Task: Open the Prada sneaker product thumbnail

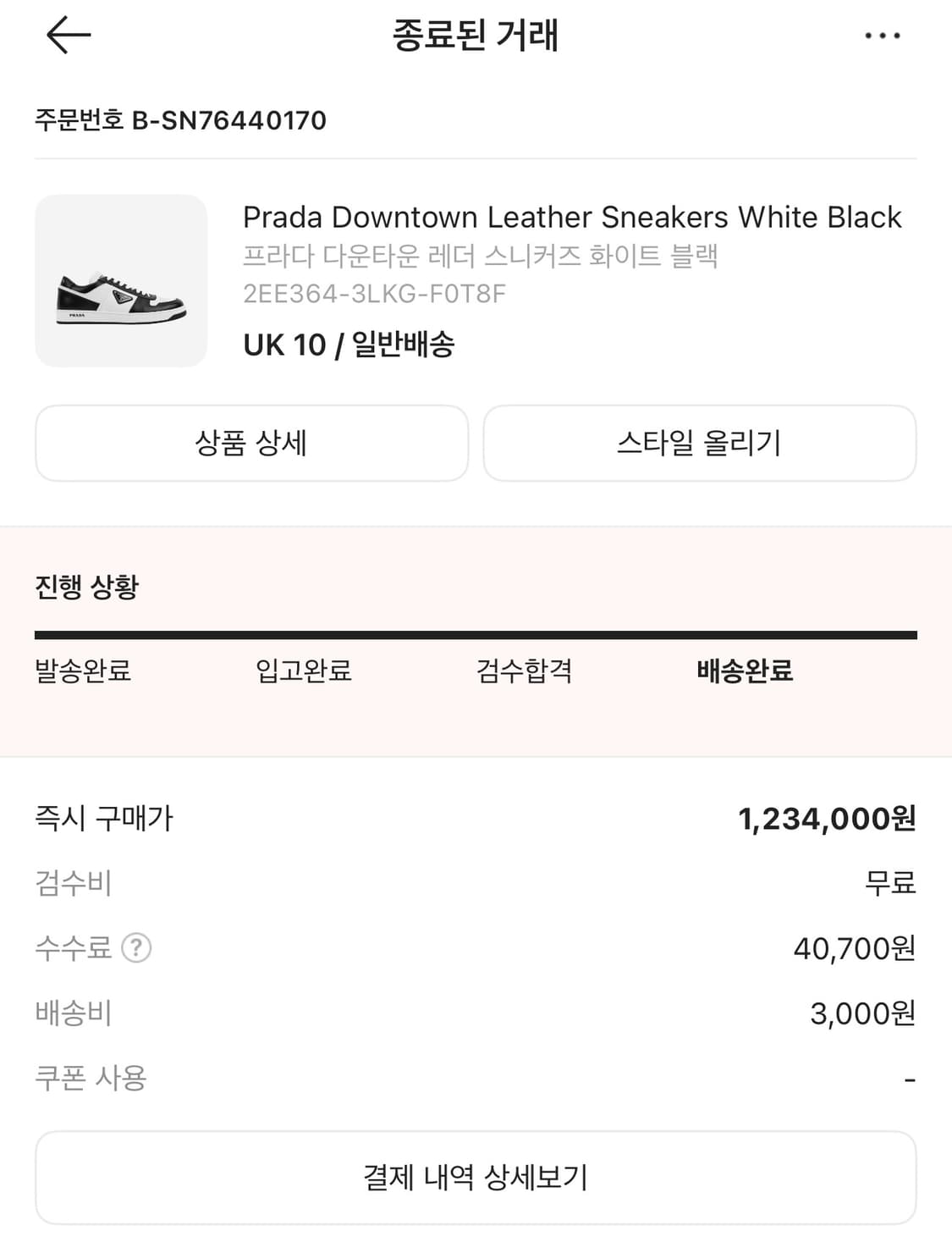Action: click(x=121, y=281)
